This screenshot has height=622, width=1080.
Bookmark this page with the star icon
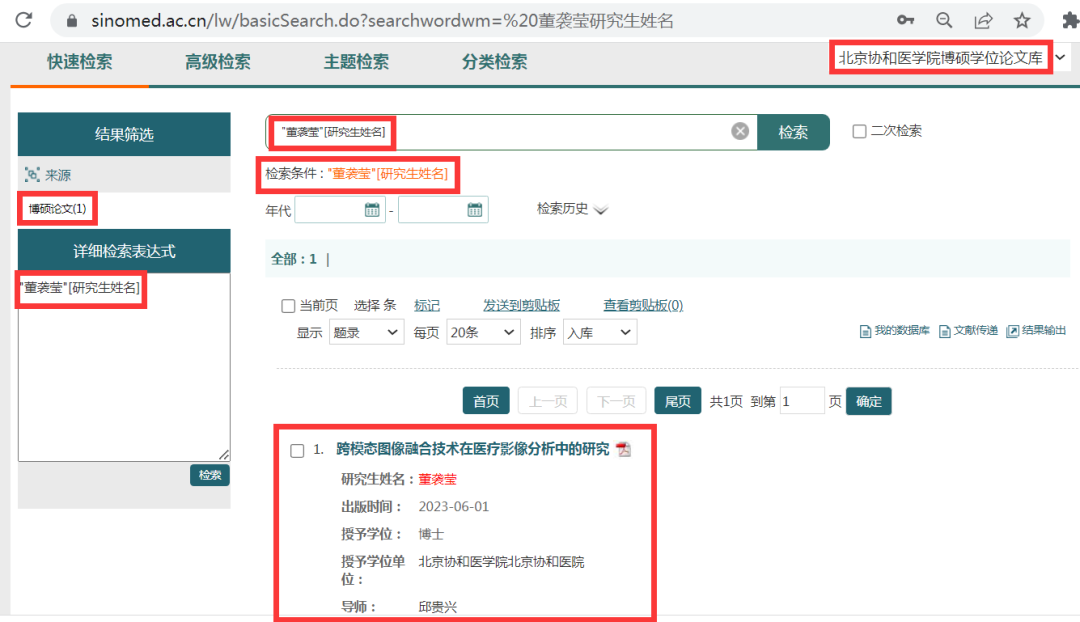1022,20
